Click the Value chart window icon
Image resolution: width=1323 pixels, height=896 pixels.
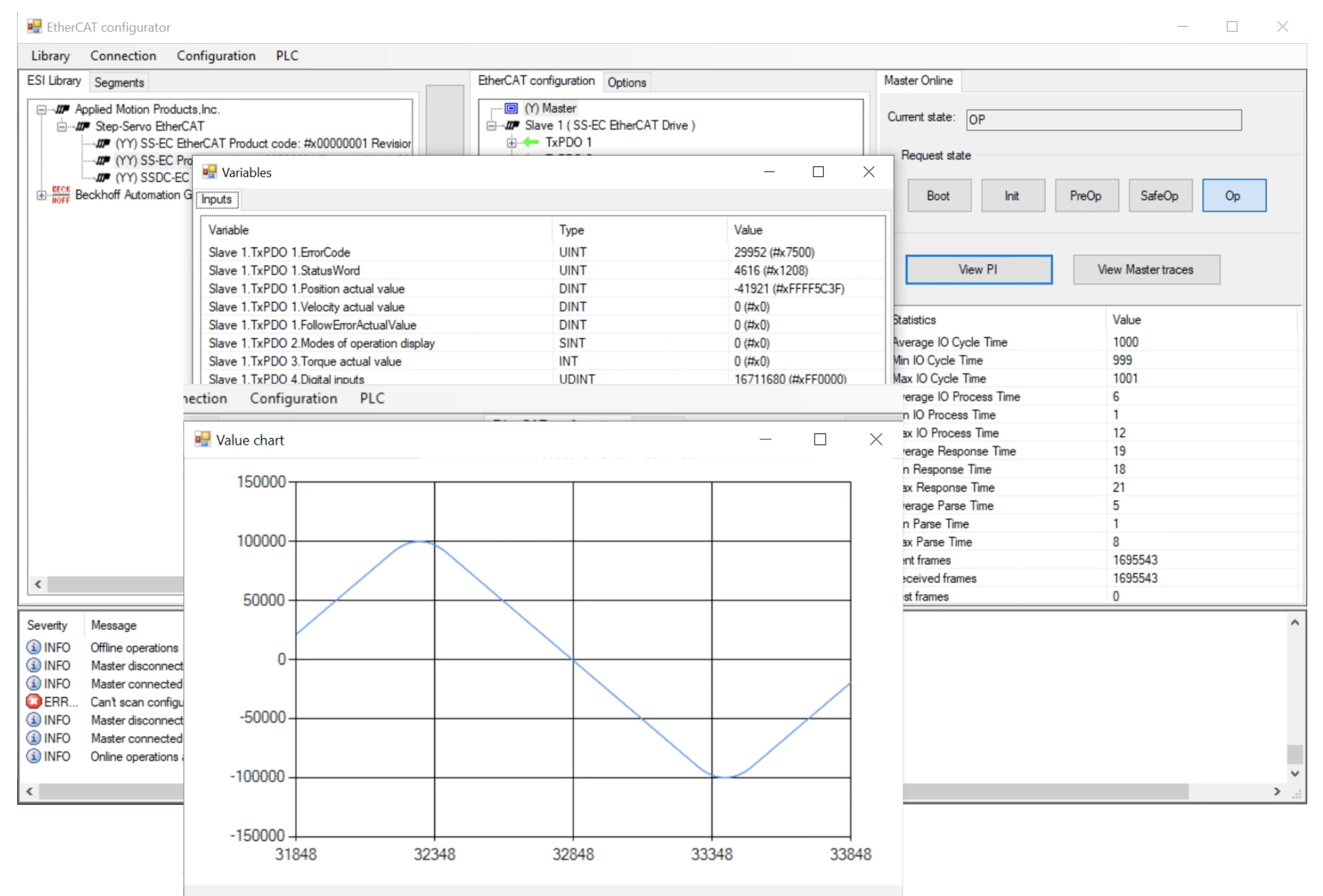click(x=203, y=439)
